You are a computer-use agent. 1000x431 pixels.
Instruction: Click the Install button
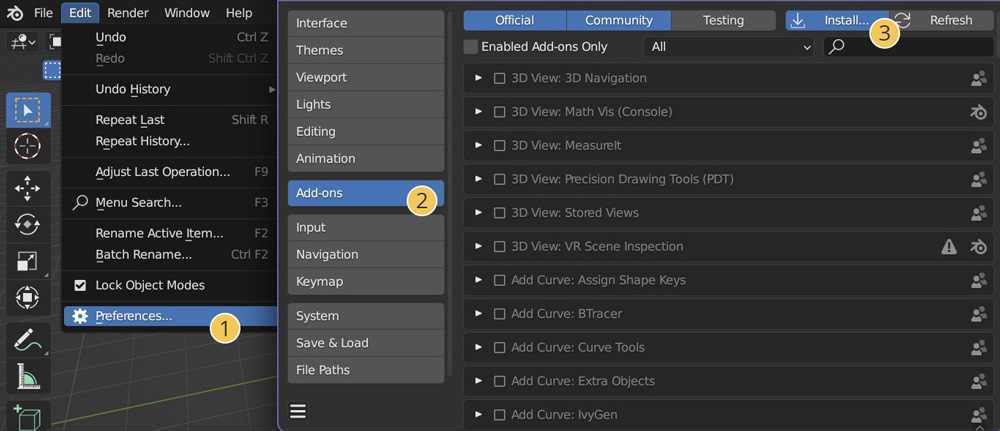point(830,20)
